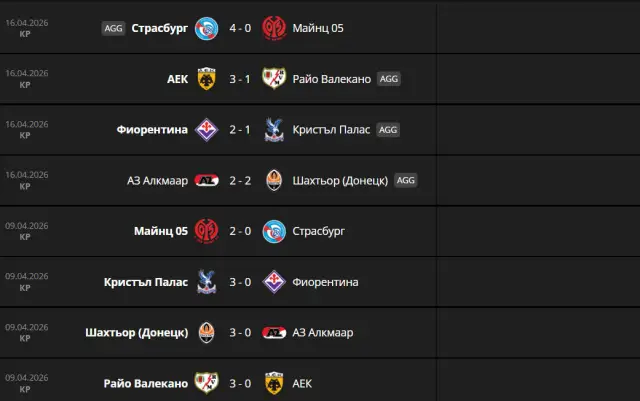Screen dimensions: 640x401
Task: Click the AGG badge next to Страсбург
Action: tap(114, 28)
